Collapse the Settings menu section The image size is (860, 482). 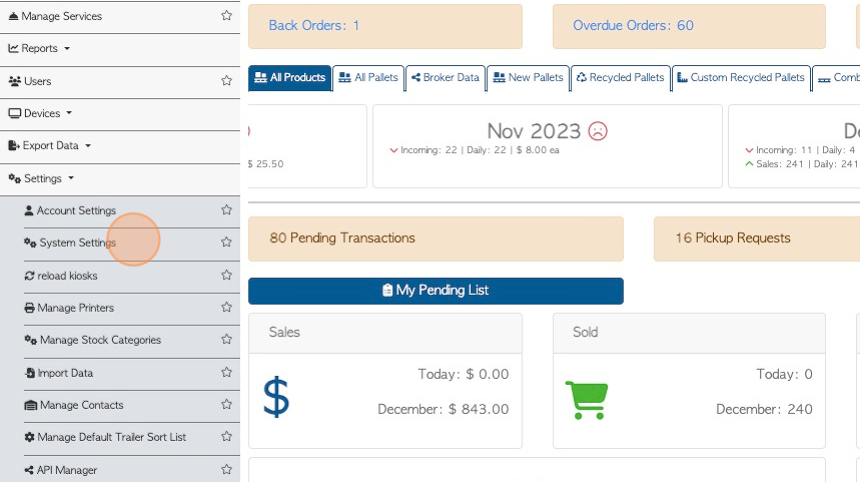point(42,179)
